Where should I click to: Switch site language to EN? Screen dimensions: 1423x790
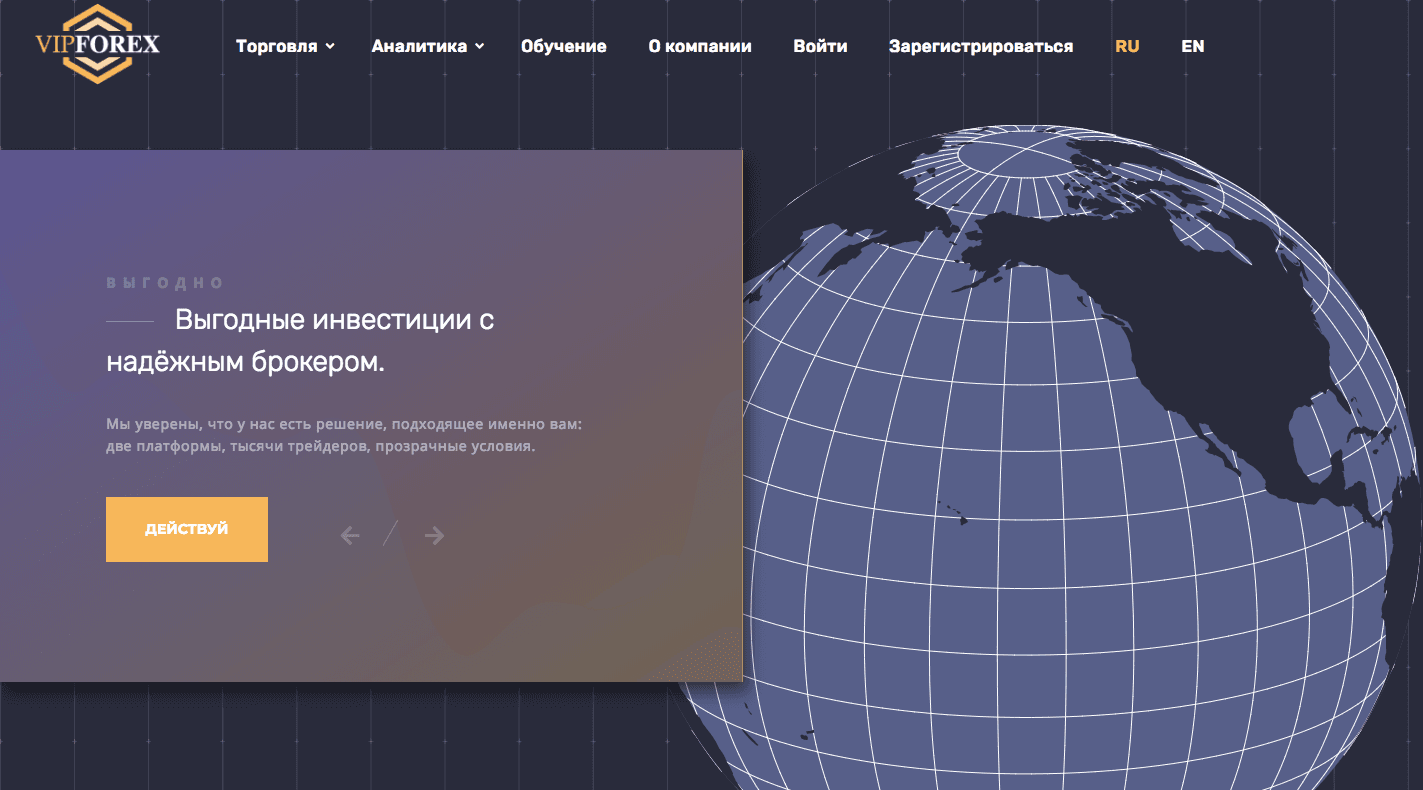[1192, 46]
